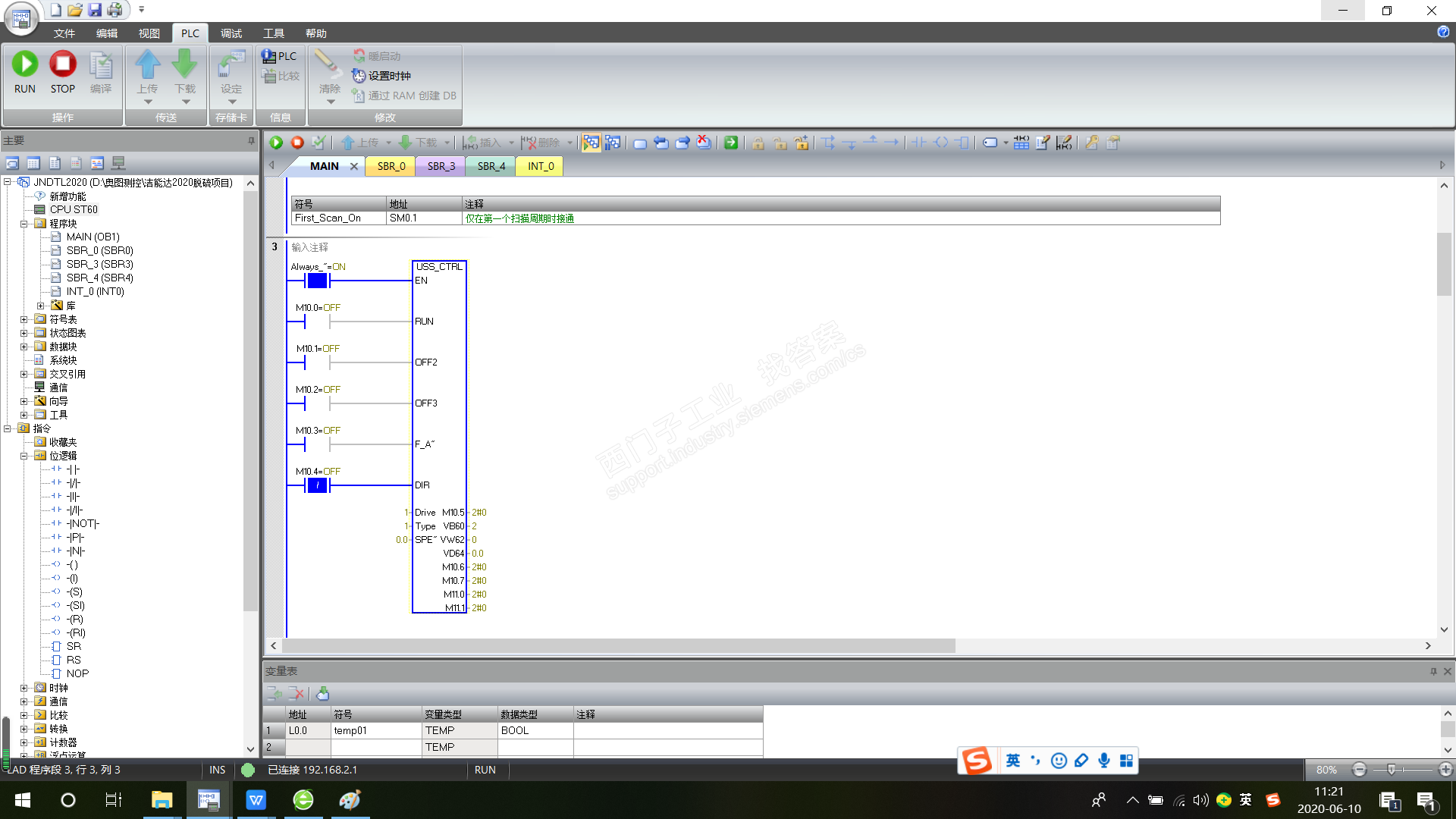Image resolution: width=1456 pixels, height=819 pixels.
Task: Toggle pin on the 主要 project panel
Action: [251, 140]
